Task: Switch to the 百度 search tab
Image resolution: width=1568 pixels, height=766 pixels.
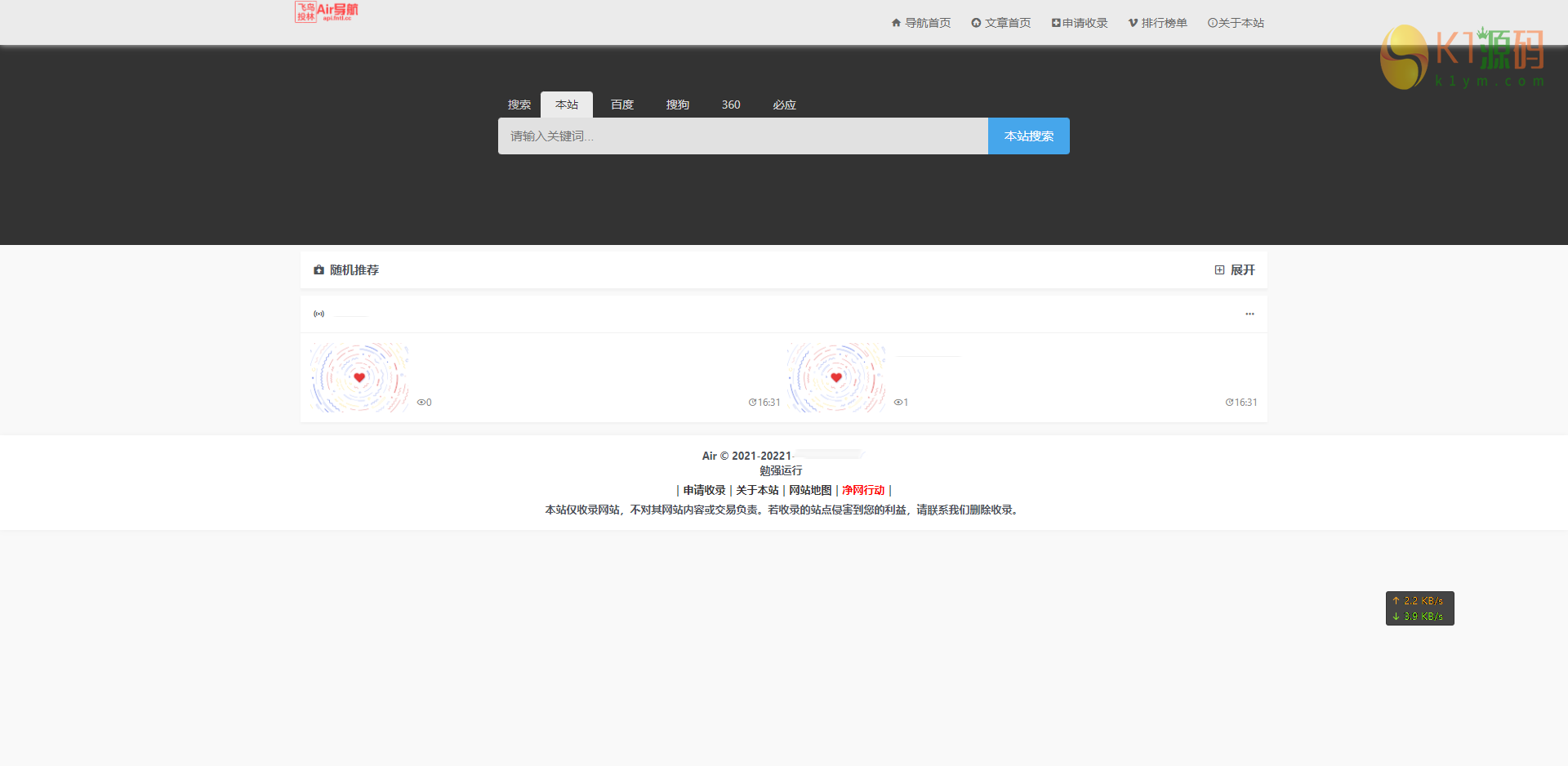Action: (621, 105)
